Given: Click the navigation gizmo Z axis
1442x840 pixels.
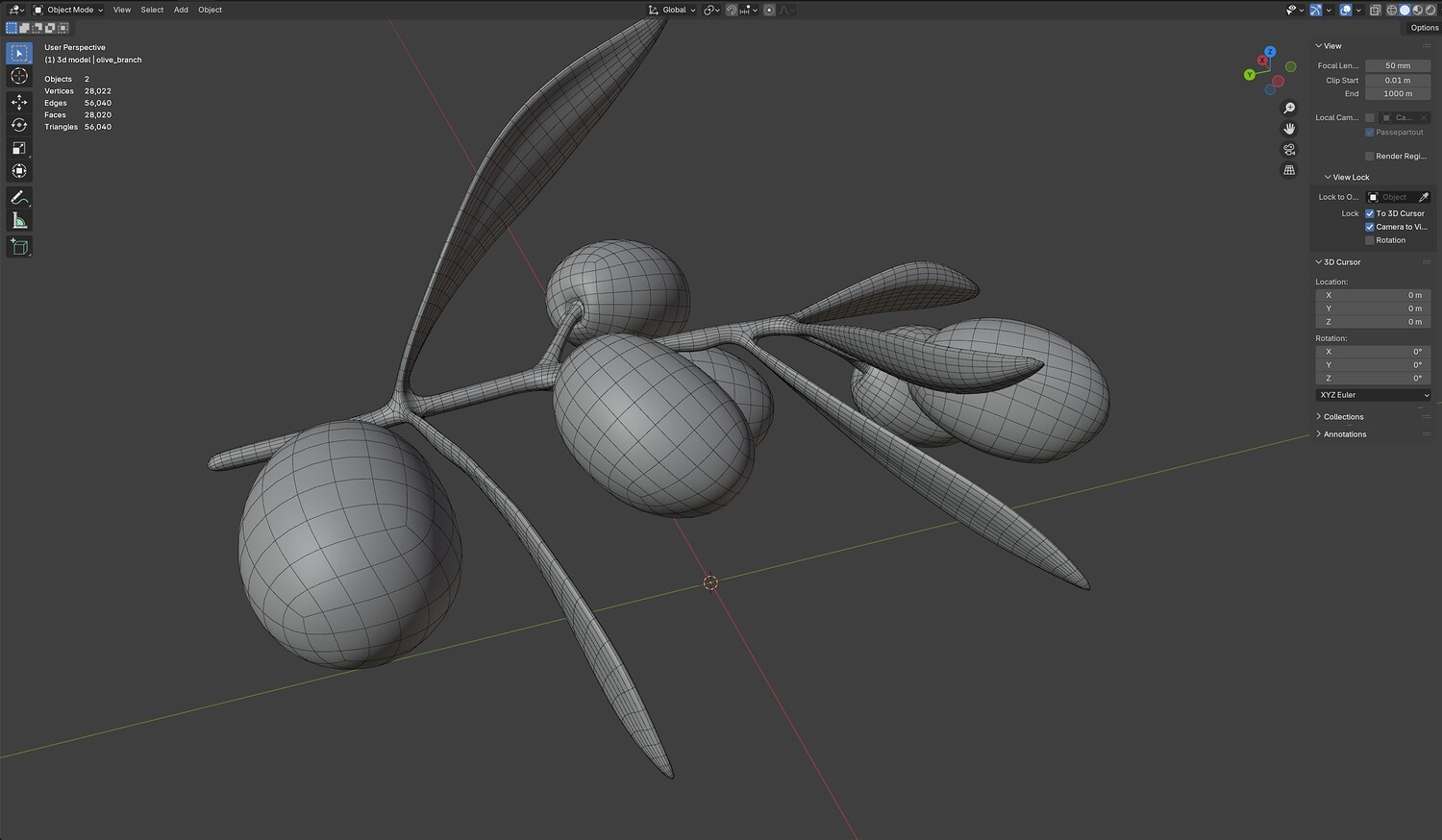Looking at the screenshot, I should click(1270, 52).
